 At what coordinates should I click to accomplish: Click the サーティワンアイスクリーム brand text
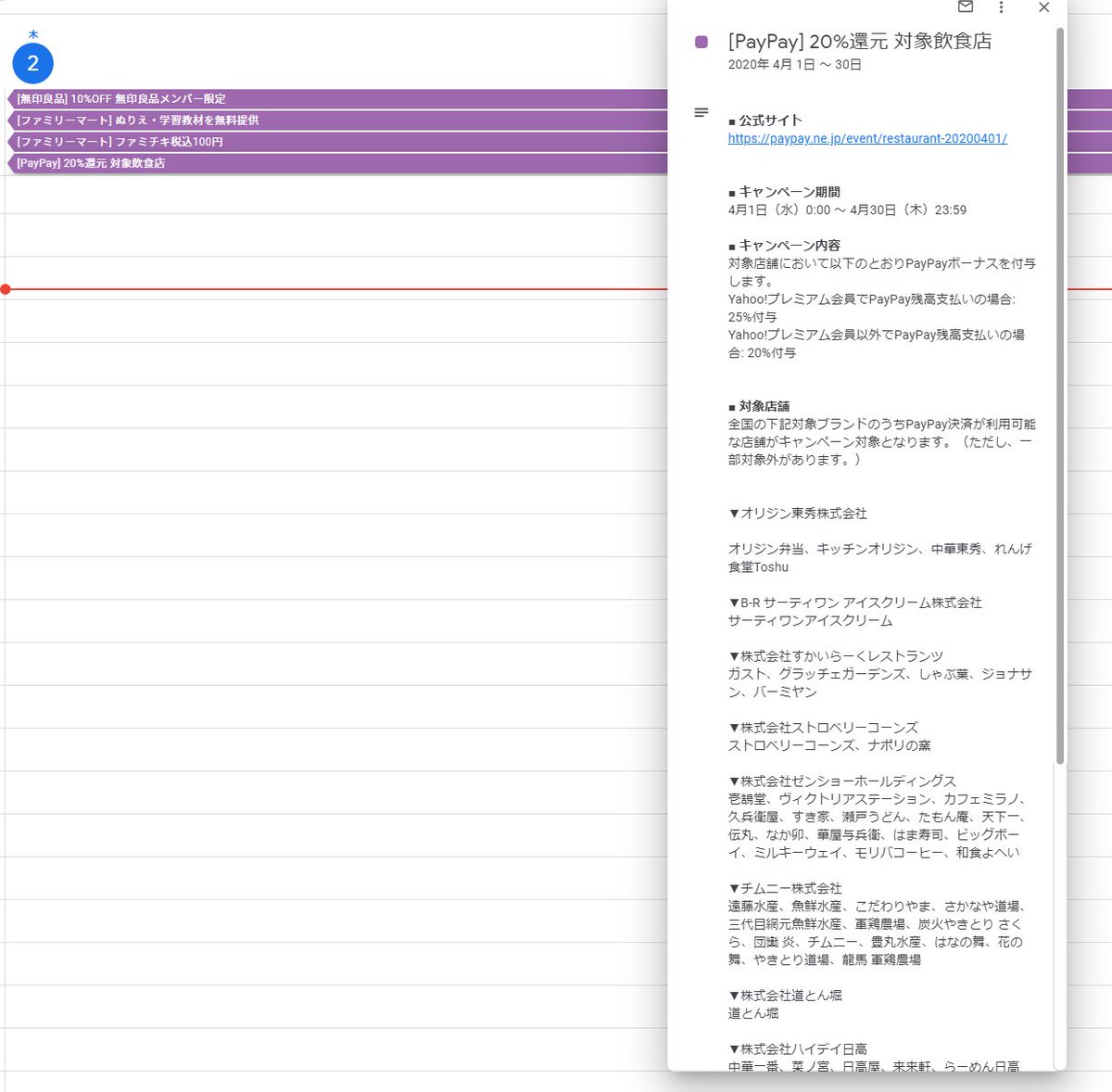click(811, 621)
